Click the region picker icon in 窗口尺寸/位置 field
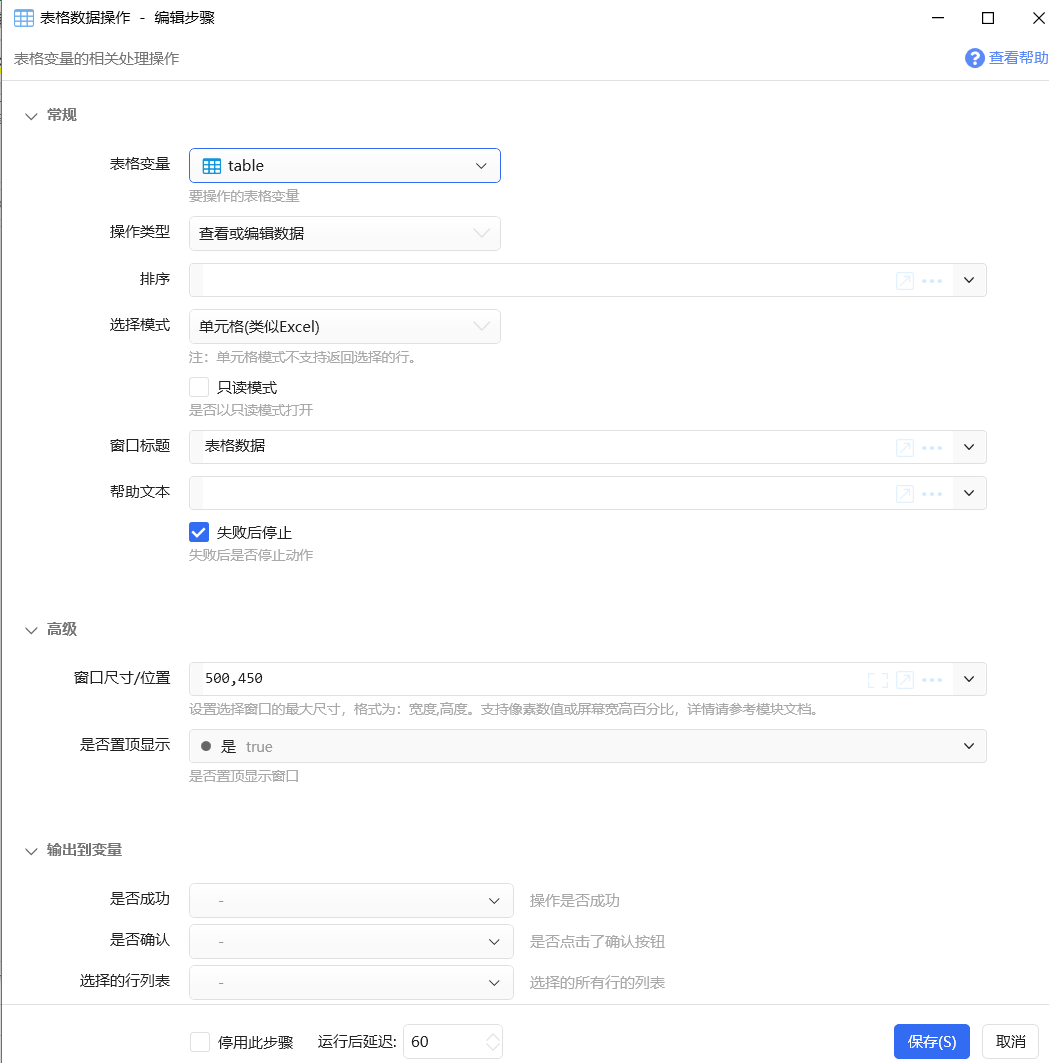The width and height of the screenshot is (1049, 1063). click(x=877, y=680)
